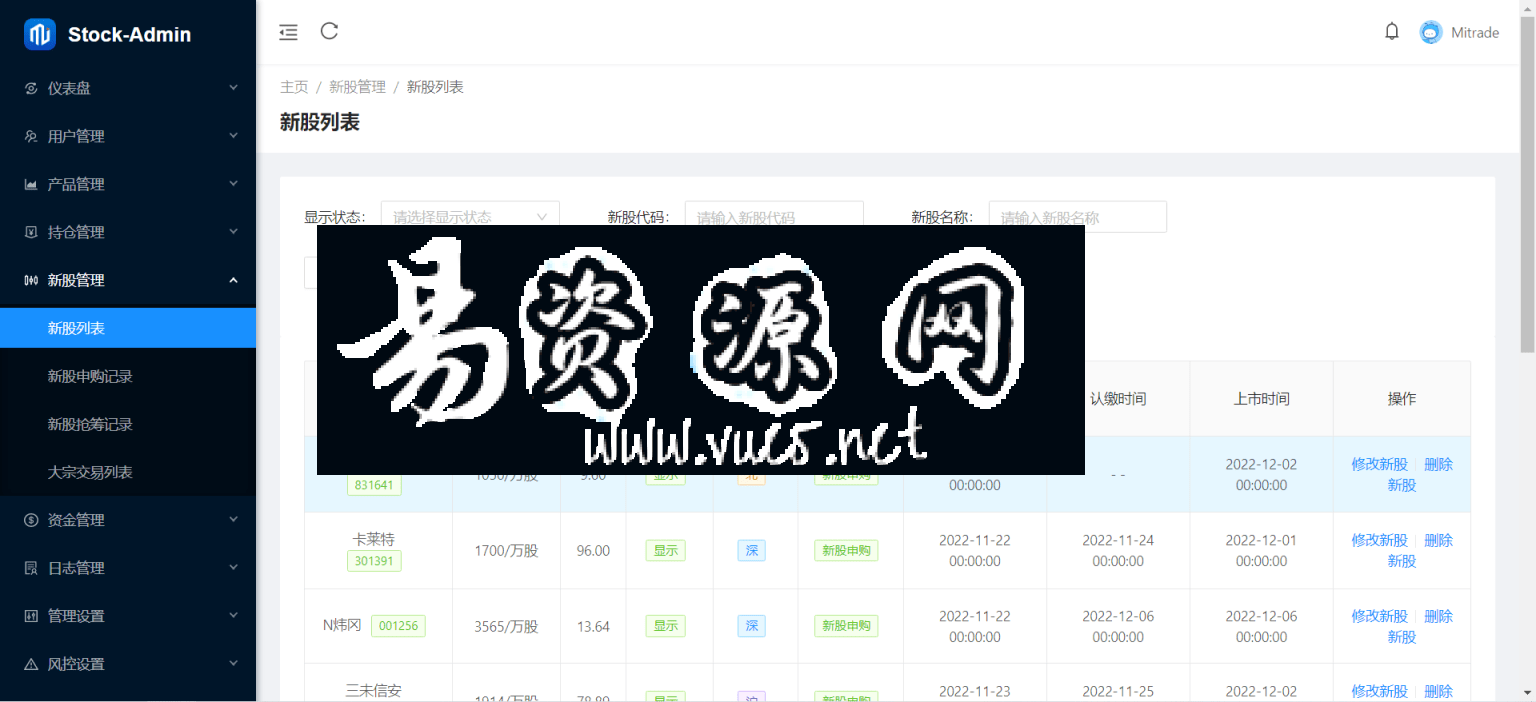The height and width of the screenshot is (702, 1536).
Task: Click the Mitrade user avatar
Action: pos(1431,32)
